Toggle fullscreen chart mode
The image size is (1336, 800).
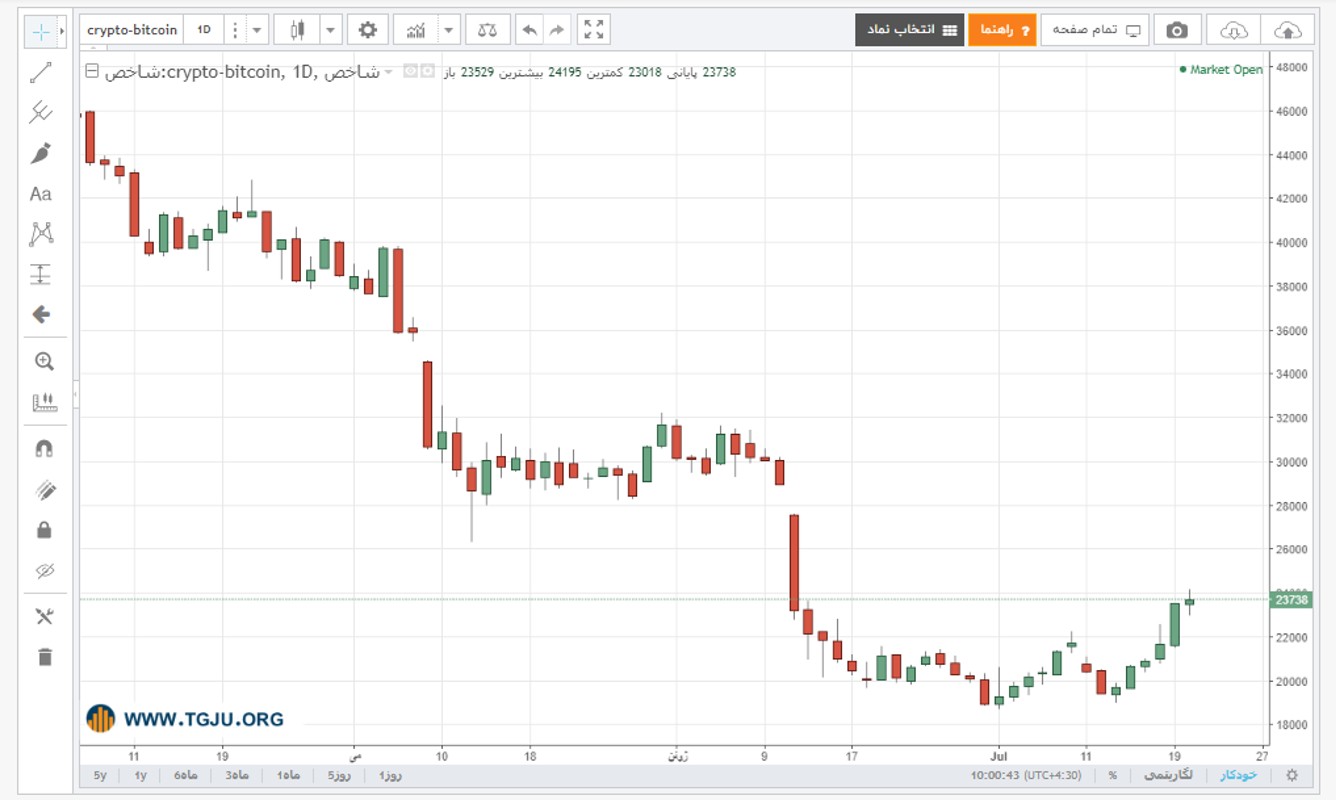click(x=594, y=30)
